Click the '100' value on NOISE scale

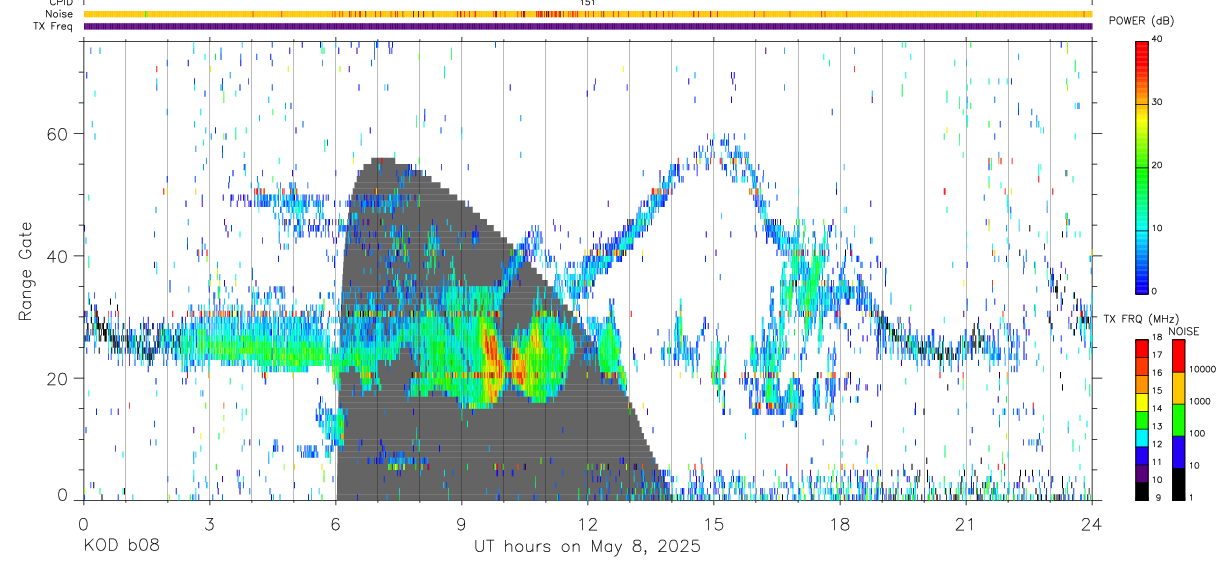[x=1198, y=434]
